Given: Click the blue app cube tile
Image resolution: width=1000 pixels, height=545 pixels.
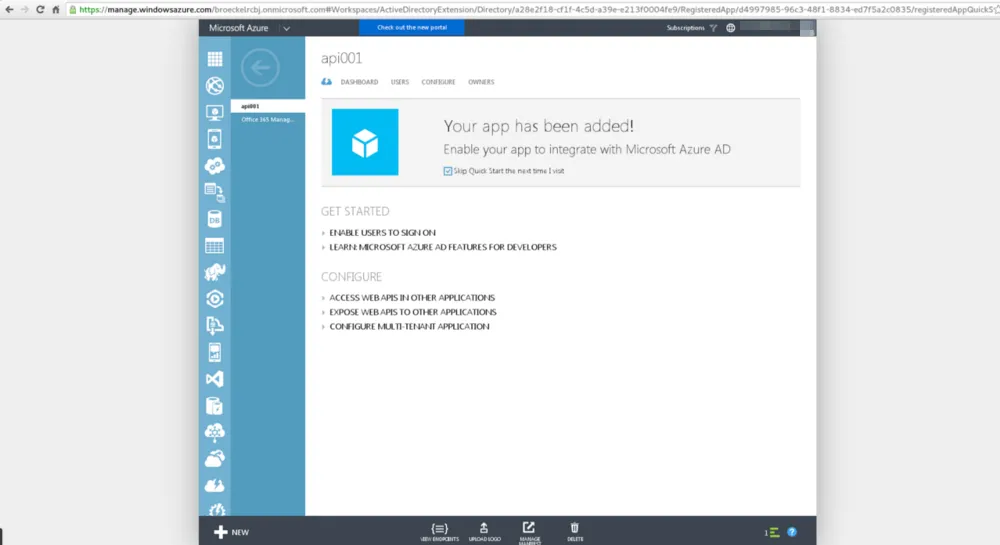Looking at the screenshot, I should (x=365, y=142).
